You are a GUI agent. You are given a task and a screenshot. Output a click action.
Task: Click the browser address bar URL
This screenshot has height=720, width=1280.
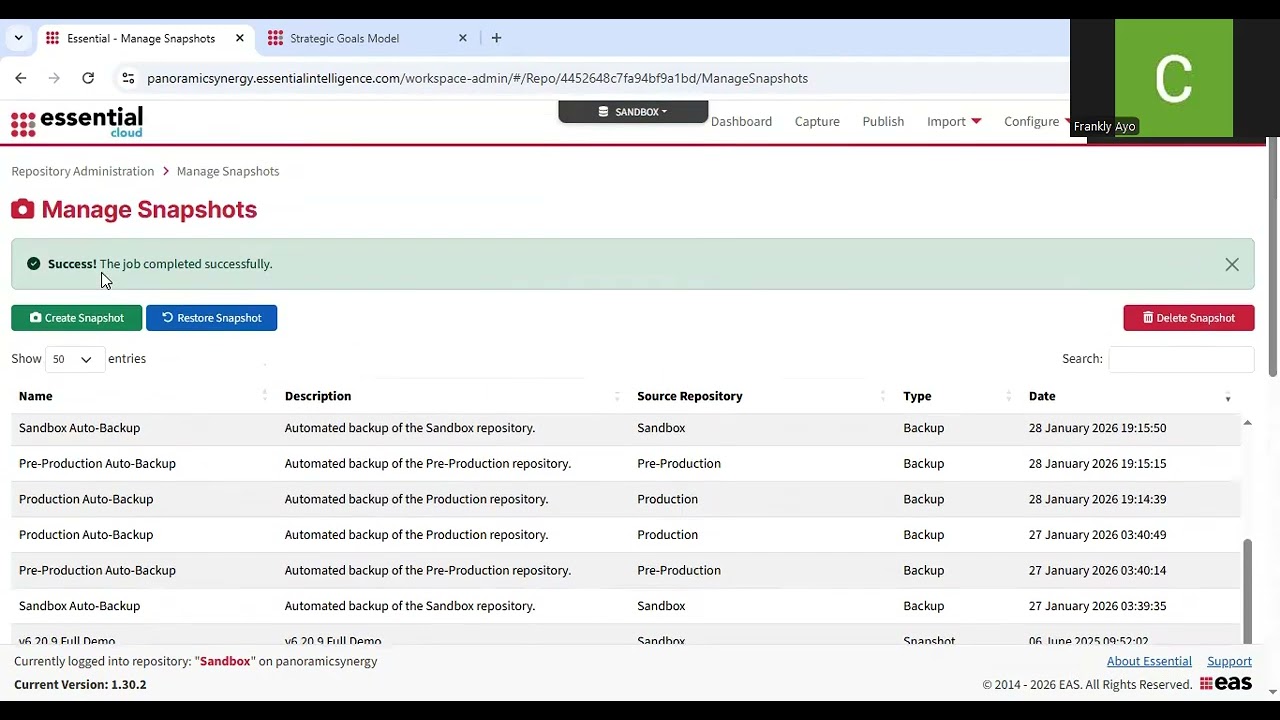click(x=477, y=78)
